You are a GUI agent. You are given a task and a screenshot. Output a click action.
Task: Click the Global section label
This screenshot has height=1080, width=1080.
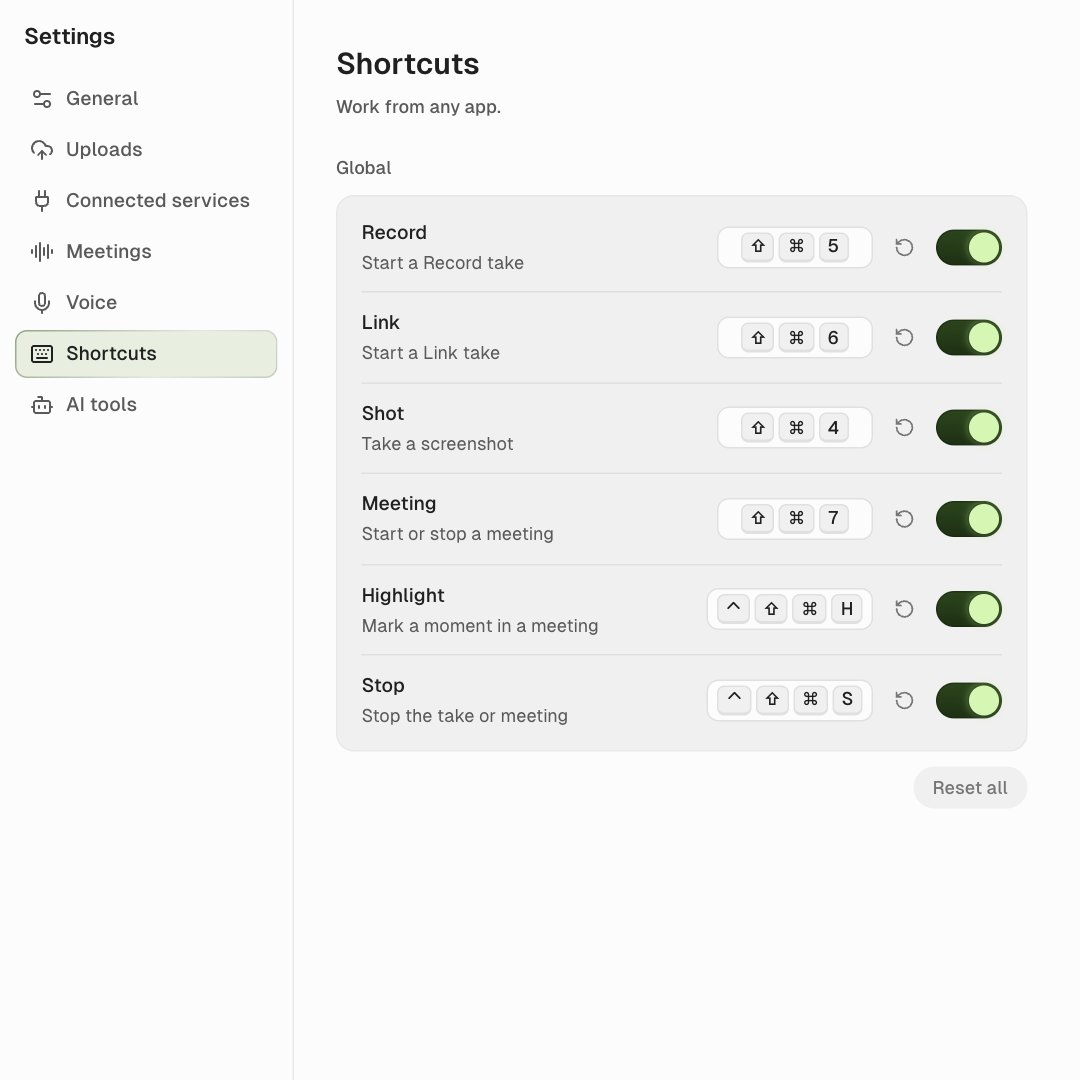coord(364,168)
